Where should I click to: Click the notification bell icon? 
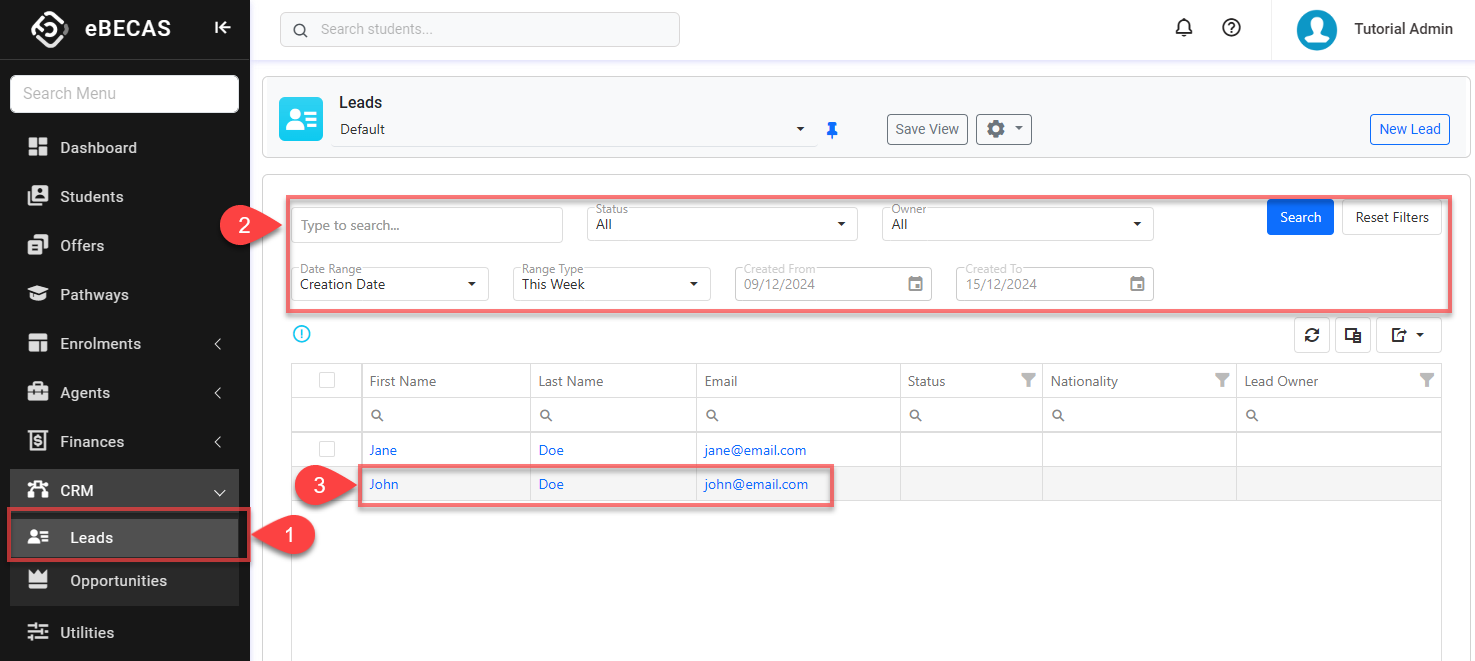[1184, 28]
